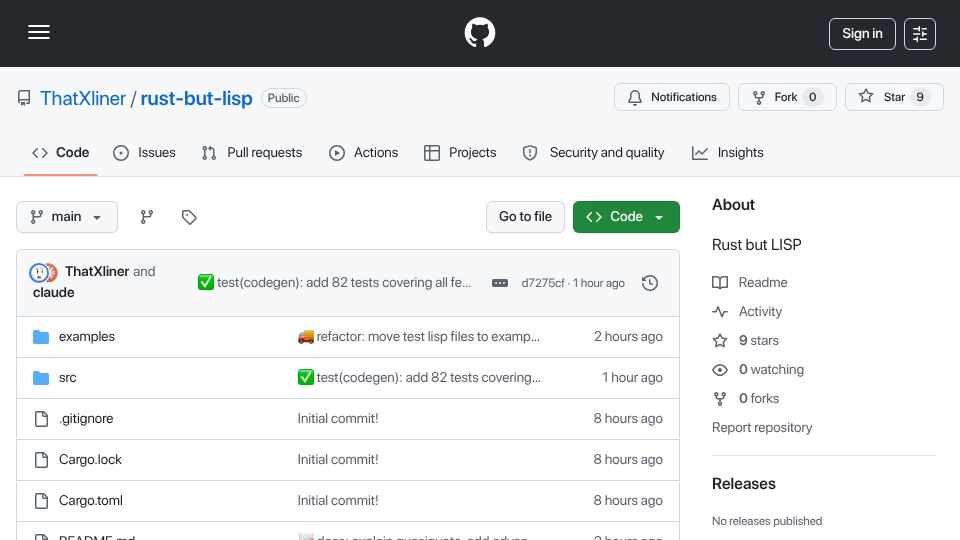Click Cargo.toml row '8 hours ago' timestamp

[x=628, y=501]
